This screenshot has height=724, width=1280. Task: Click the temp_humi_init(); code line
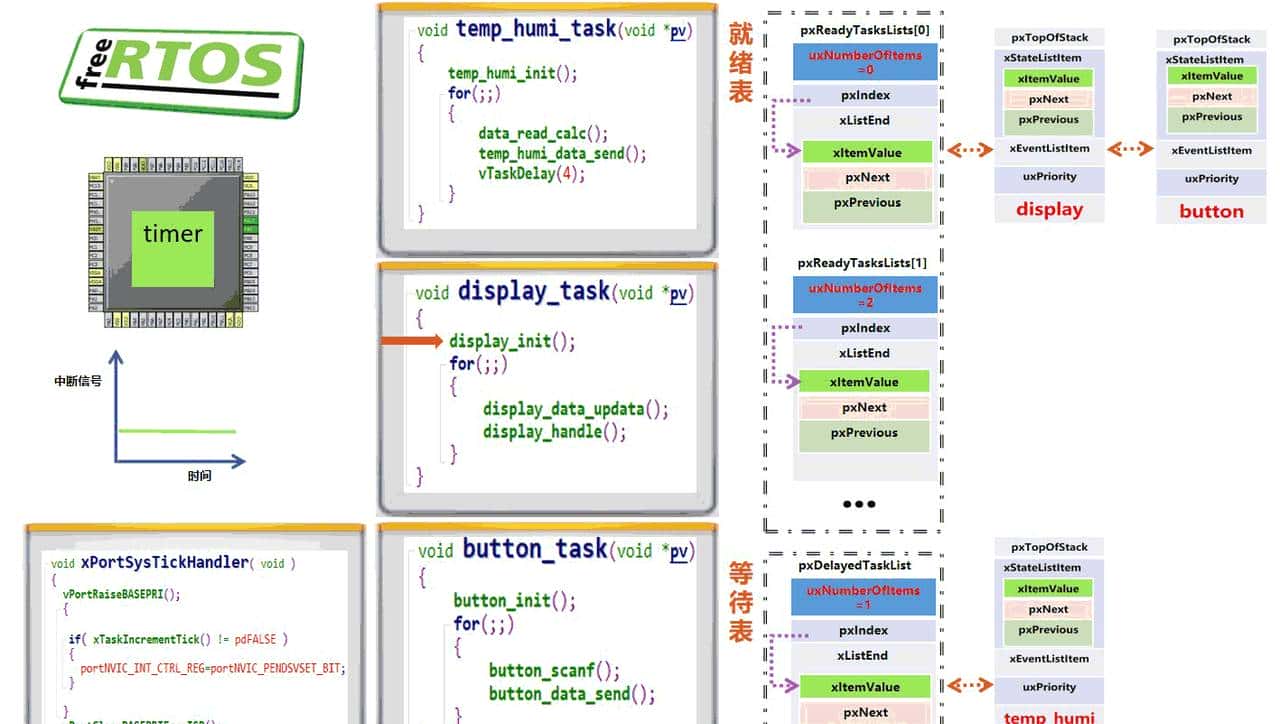click(x=512, y=73)
